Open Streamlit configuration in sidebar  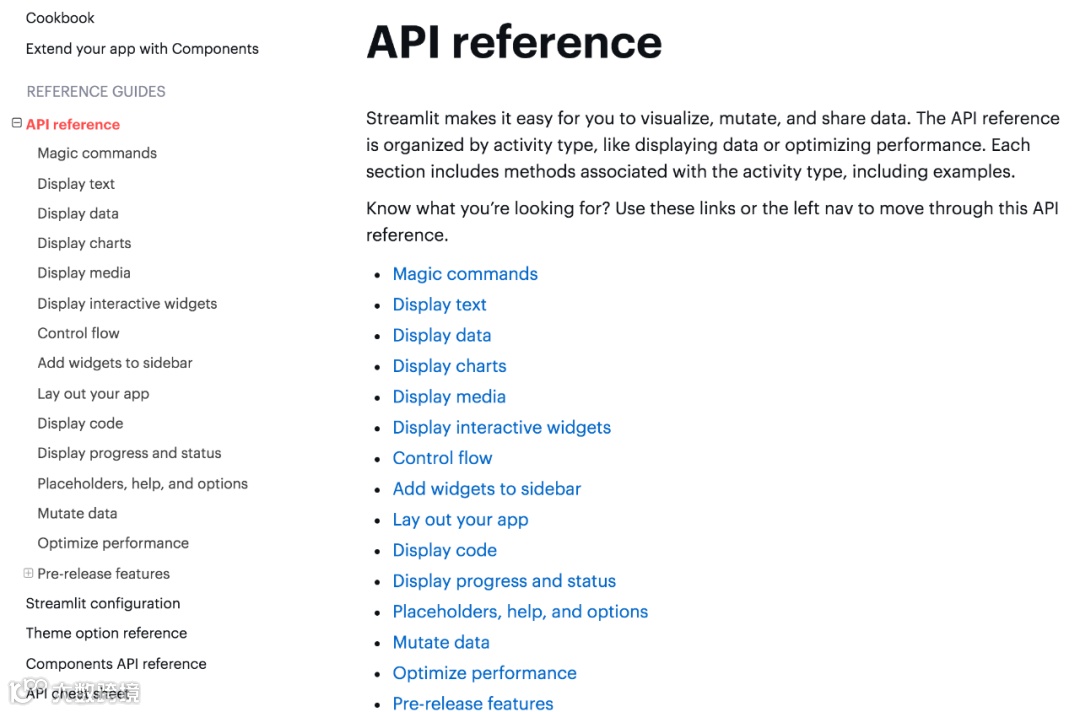pyautogui.click(x=103, y=603)
